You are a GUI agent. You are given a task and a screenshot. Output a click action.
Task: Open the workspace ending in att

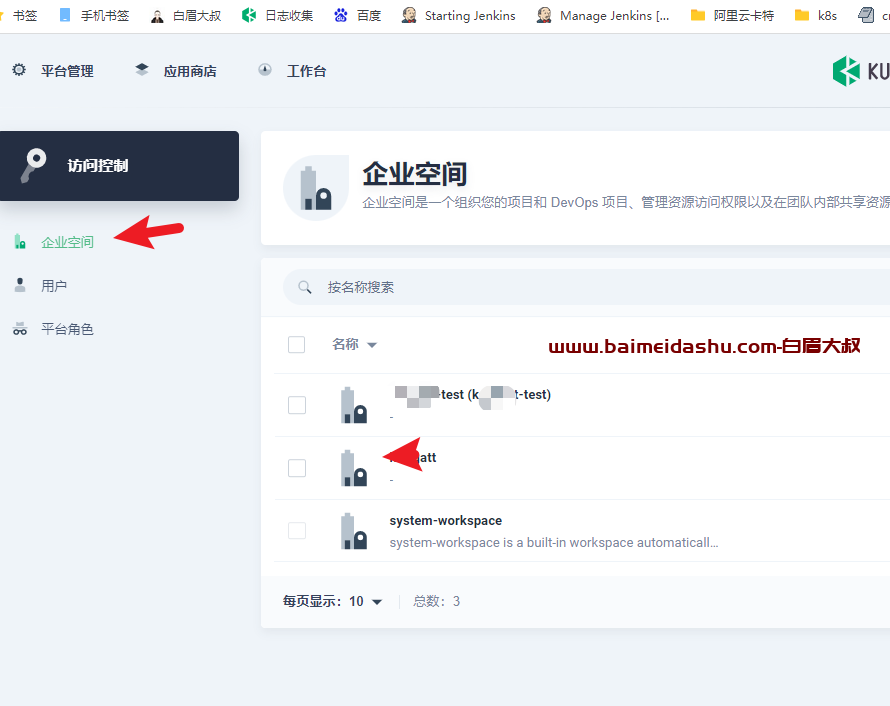click(413, 457)
